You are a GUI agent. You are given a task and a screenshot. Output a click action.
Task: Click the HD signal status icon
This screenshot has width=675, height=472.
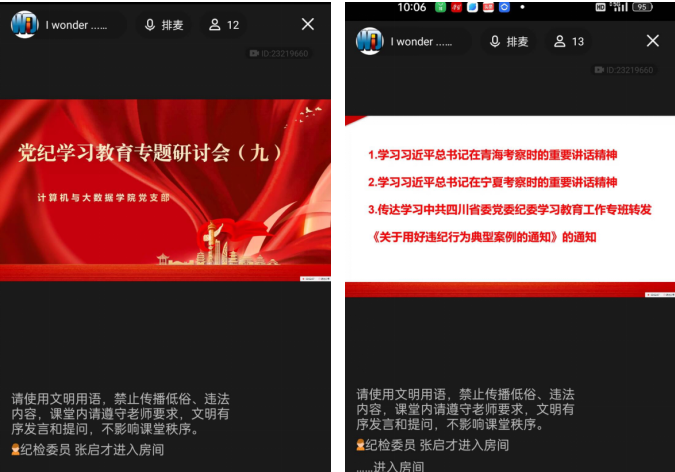(601, 7)
